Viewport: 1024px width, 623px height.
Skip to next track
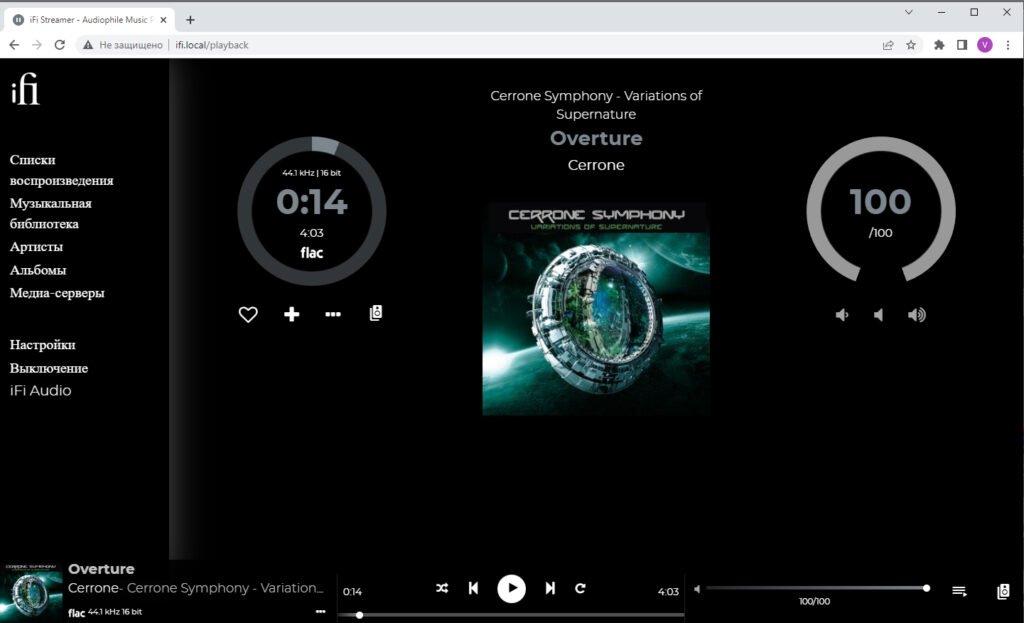[x=550, y=588]
